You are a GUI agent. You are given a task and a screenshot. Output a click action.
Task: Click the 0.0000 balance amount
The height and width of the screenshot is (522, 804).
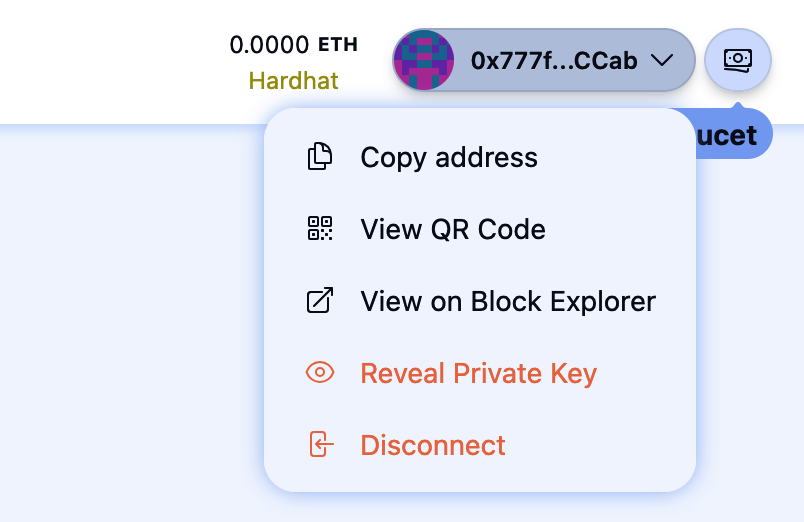click(269, 45)
